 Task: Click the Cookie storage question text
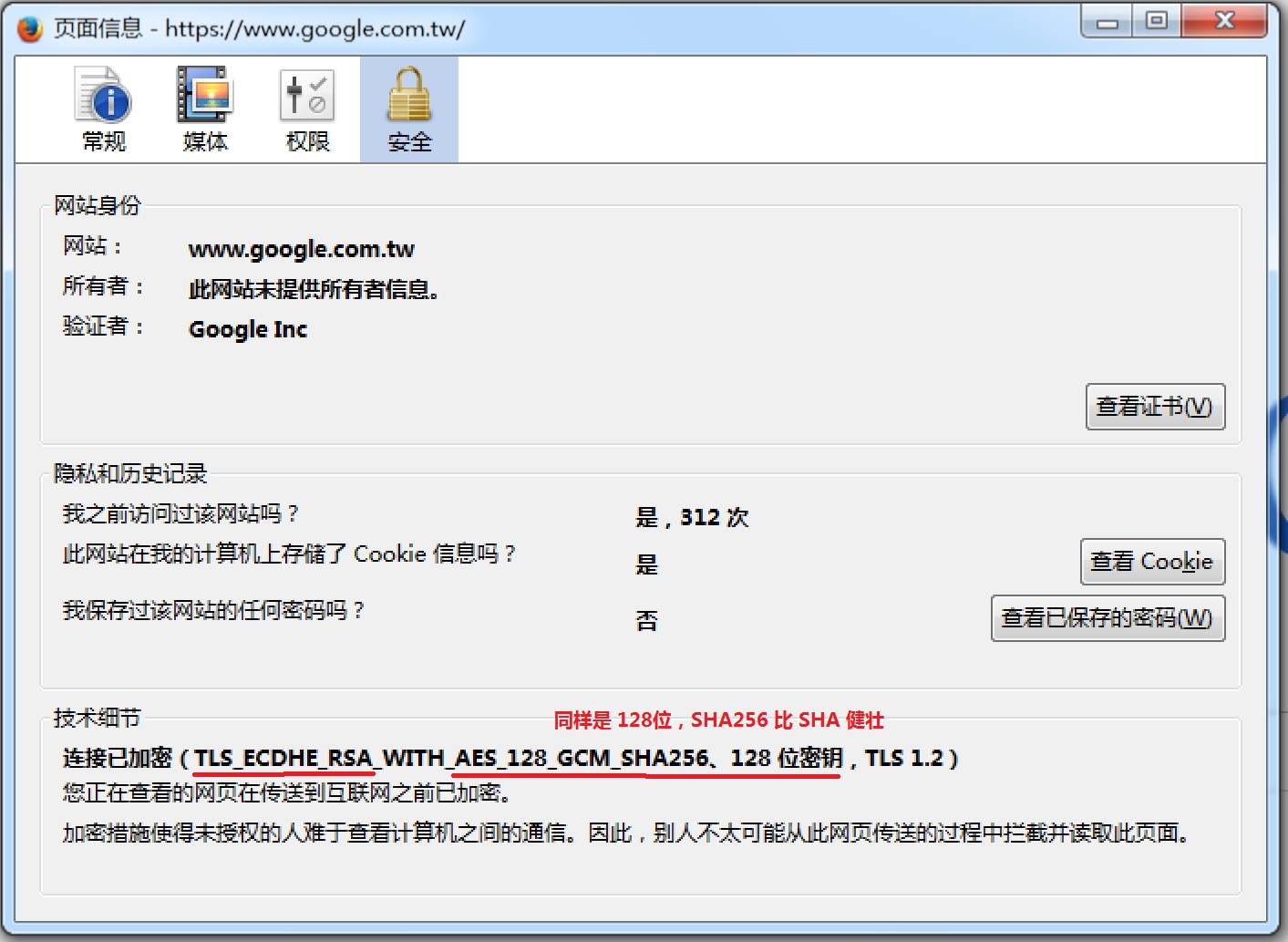click(289, 554)
